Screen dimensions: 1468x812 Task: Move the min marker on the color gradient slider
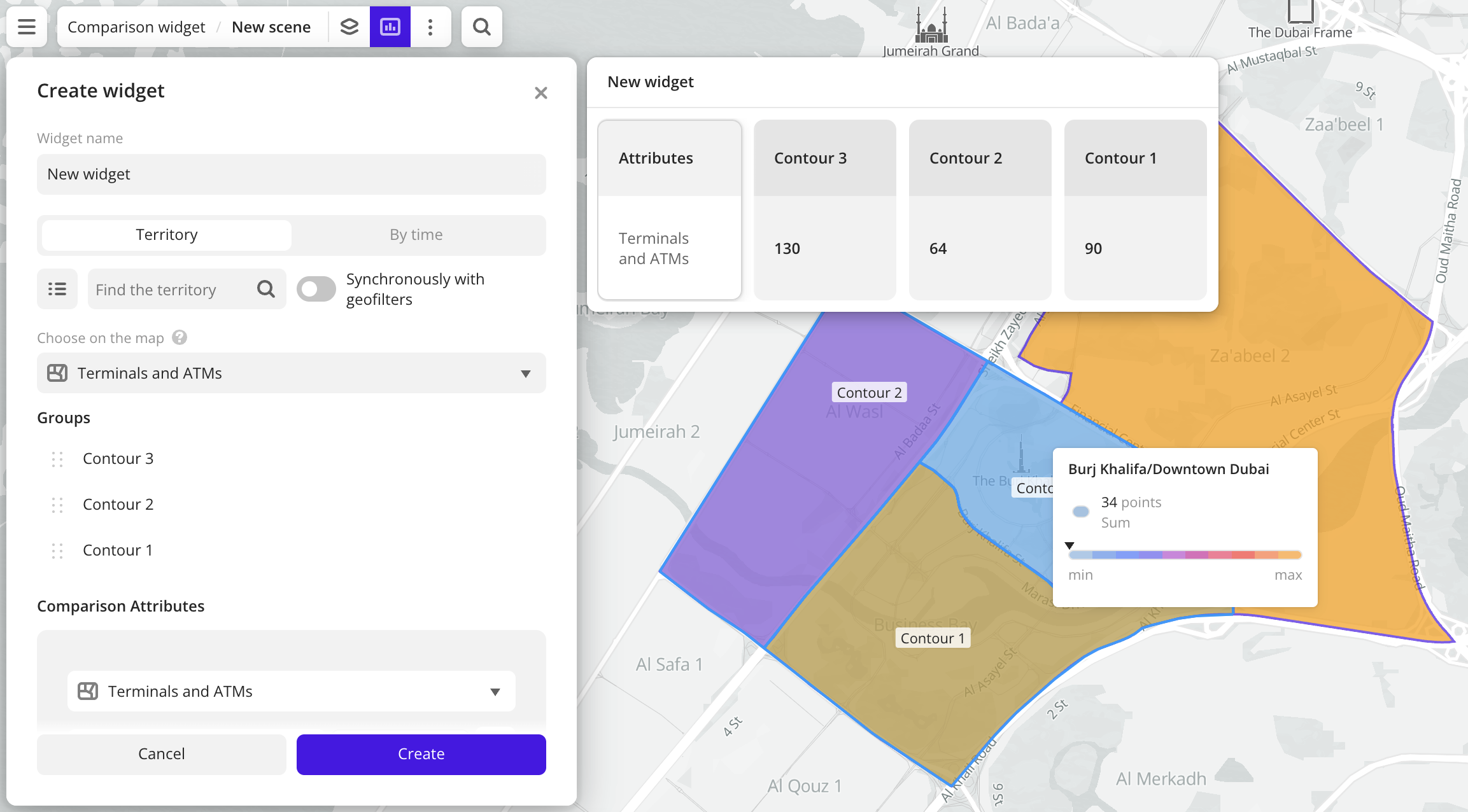1070,546
